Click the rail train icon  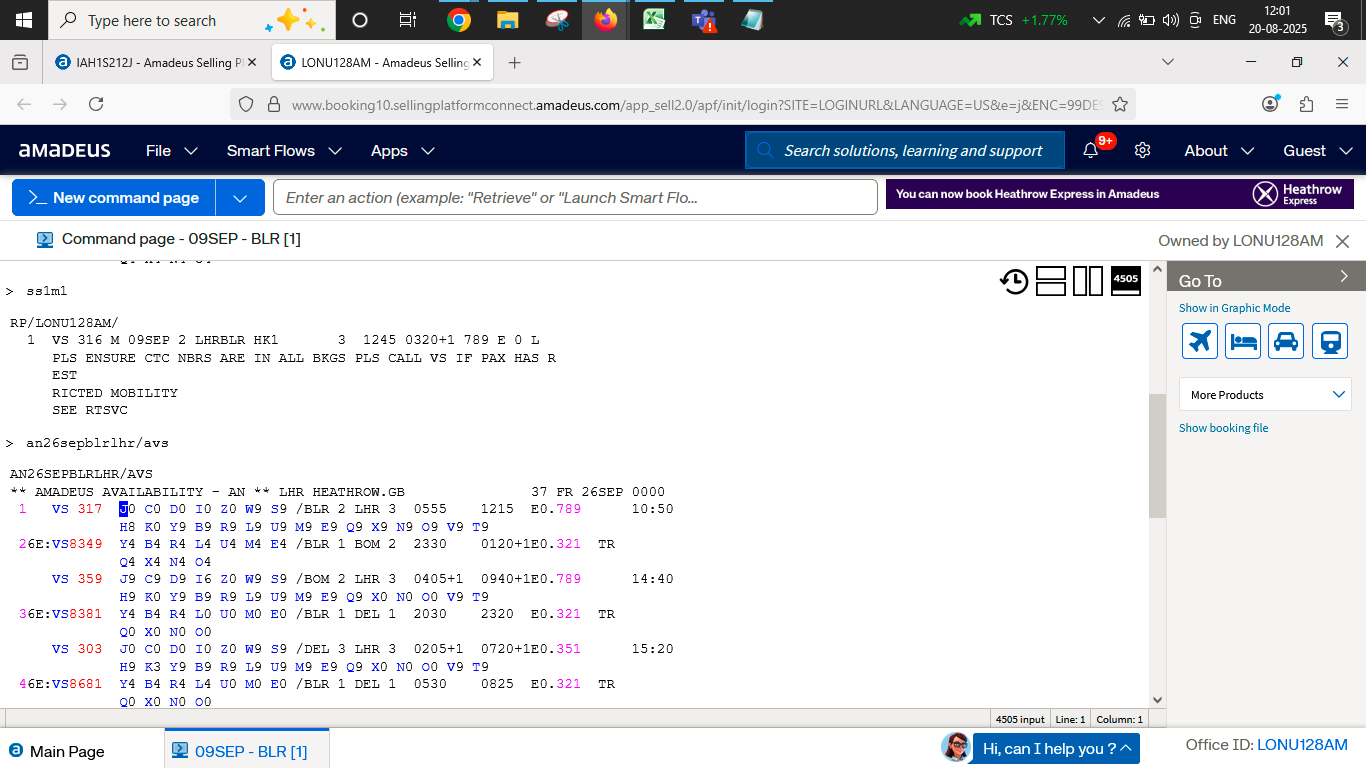coord(1330,341)
